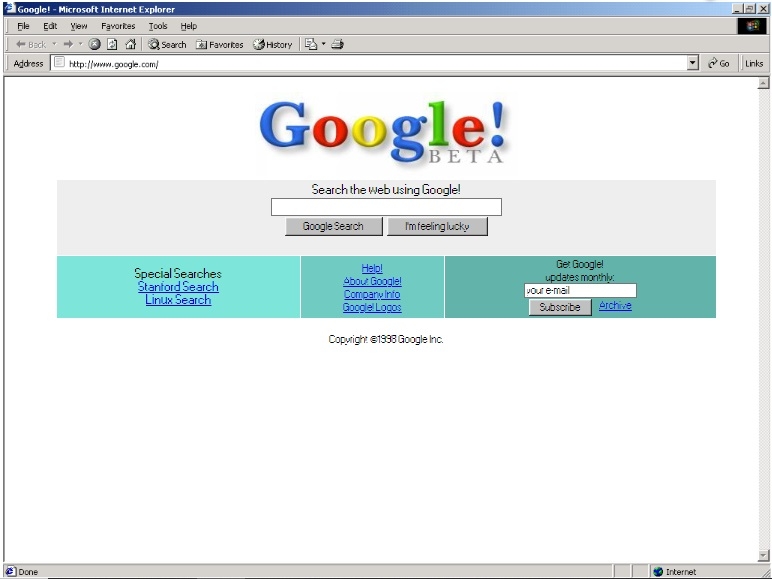
Task: Click the Subscribe button
Action: coord(560,307)
